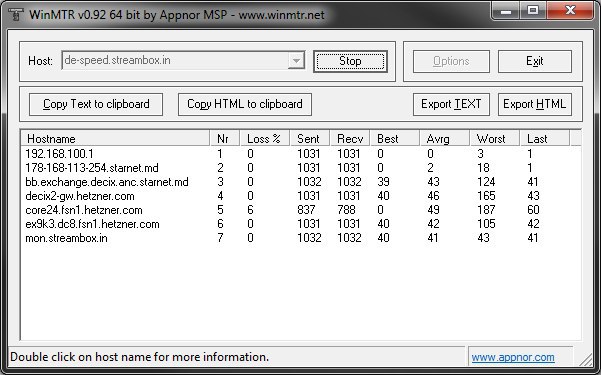Copy HTML to clipboard

click(245, 104)
